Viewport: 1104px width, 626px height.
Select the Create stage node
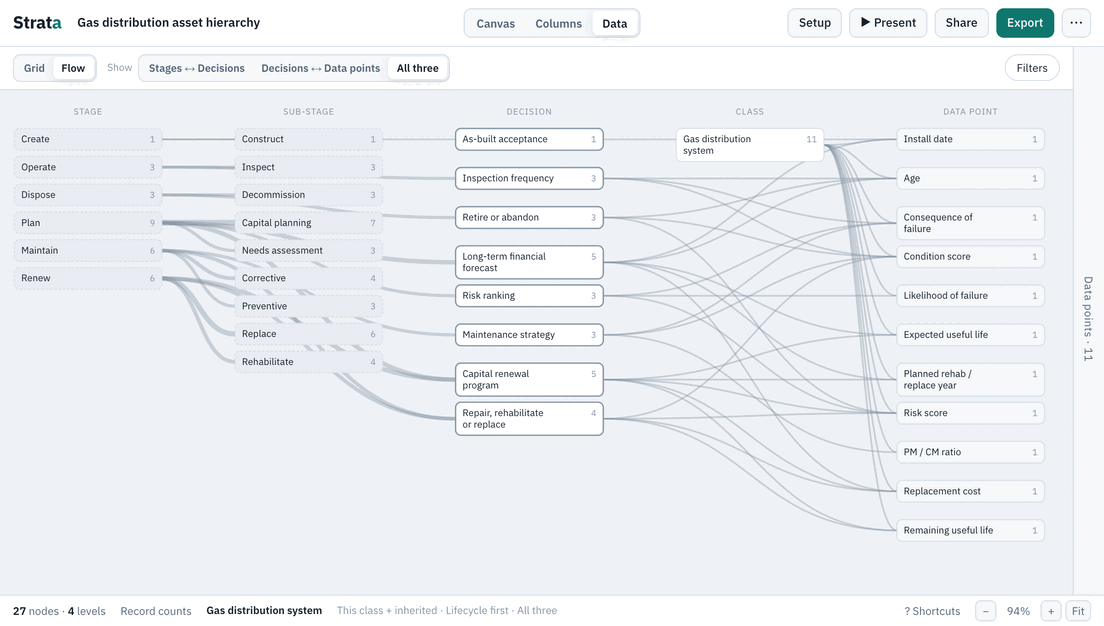click(x=88, y=139)
